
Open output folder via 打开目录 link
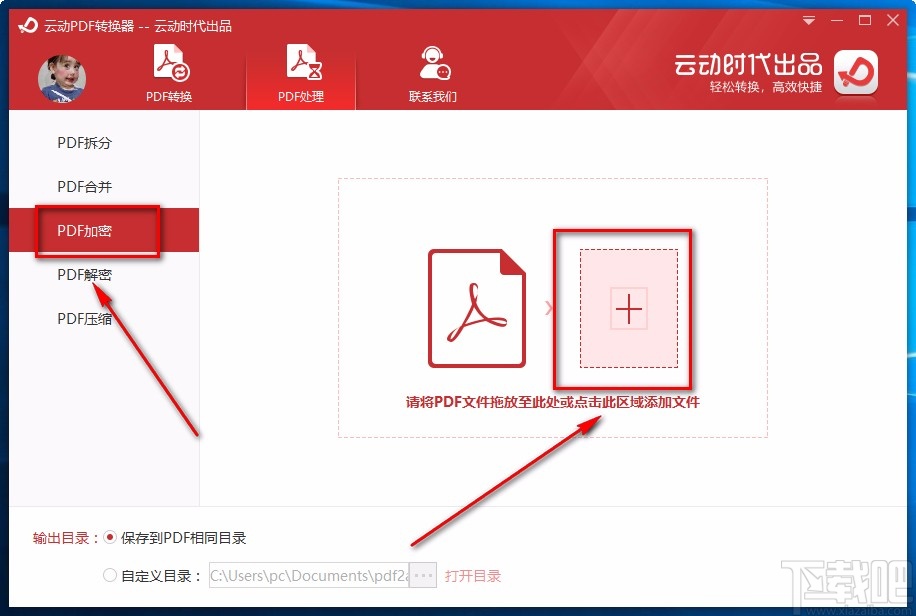tap(473, 575)
